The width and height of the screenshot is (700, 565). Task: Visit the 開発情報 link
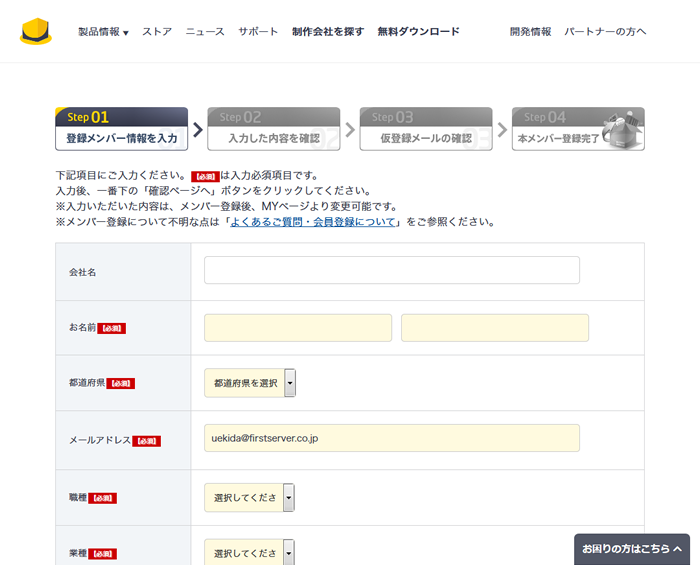(530, 32)
